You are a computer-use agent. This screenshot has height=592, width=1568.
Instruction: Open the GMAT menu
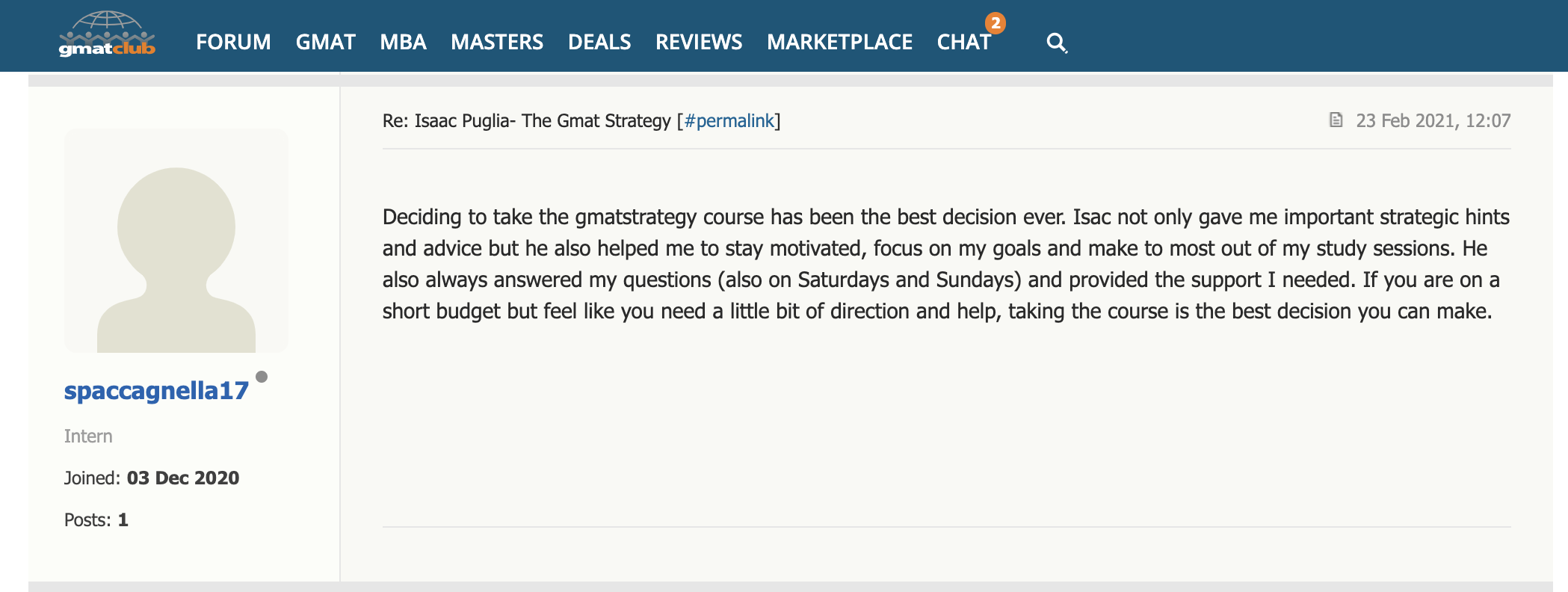click(x=325, y=42)
